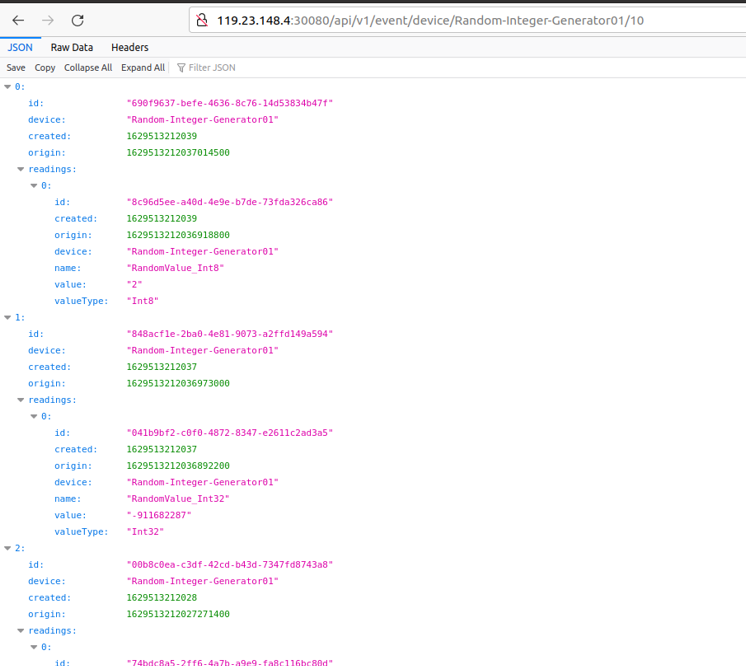Screen dimensions: 746x666
Task: Click the device key of item 1
Action: point(47,350)
